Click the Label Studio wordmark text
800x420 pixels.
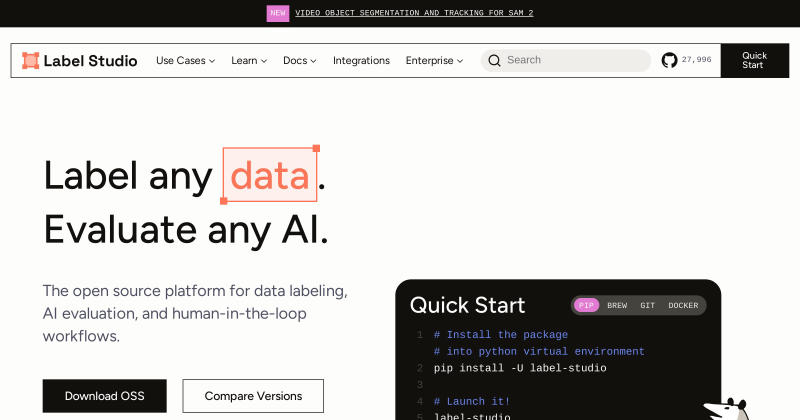tap(90, 61)
